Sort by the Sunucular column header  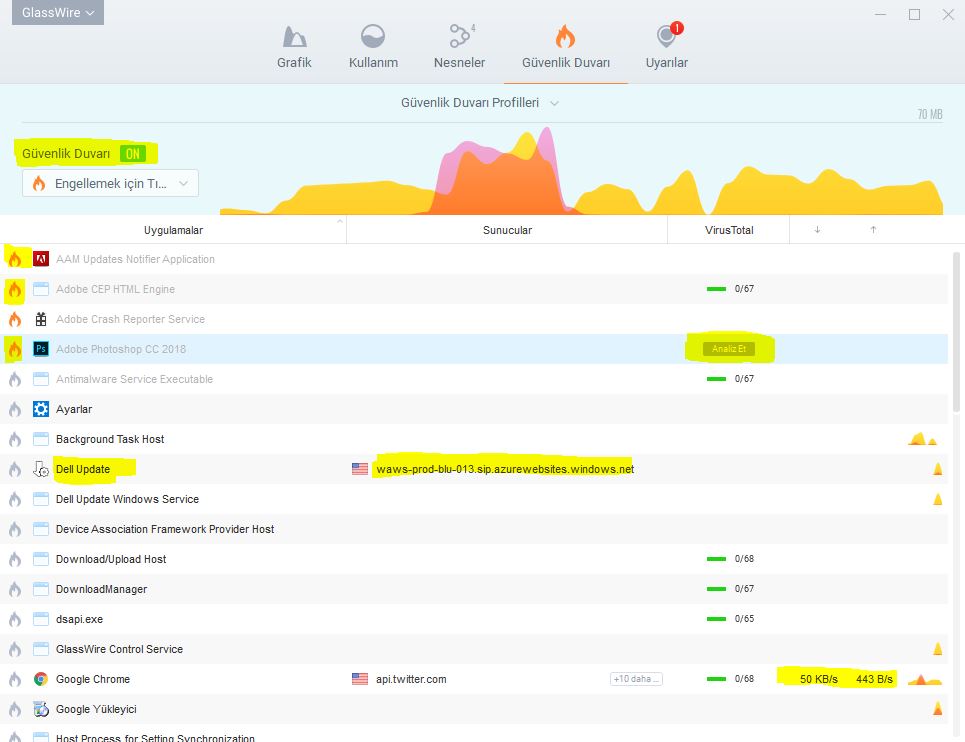507,230
